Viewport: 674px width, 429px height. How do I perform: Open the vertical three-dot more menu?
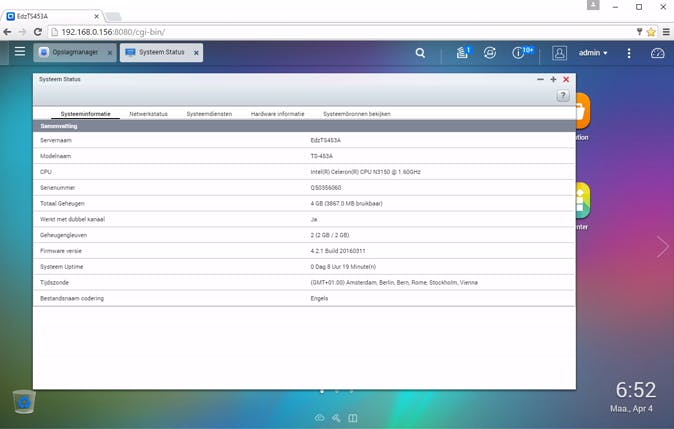point(629,53)
